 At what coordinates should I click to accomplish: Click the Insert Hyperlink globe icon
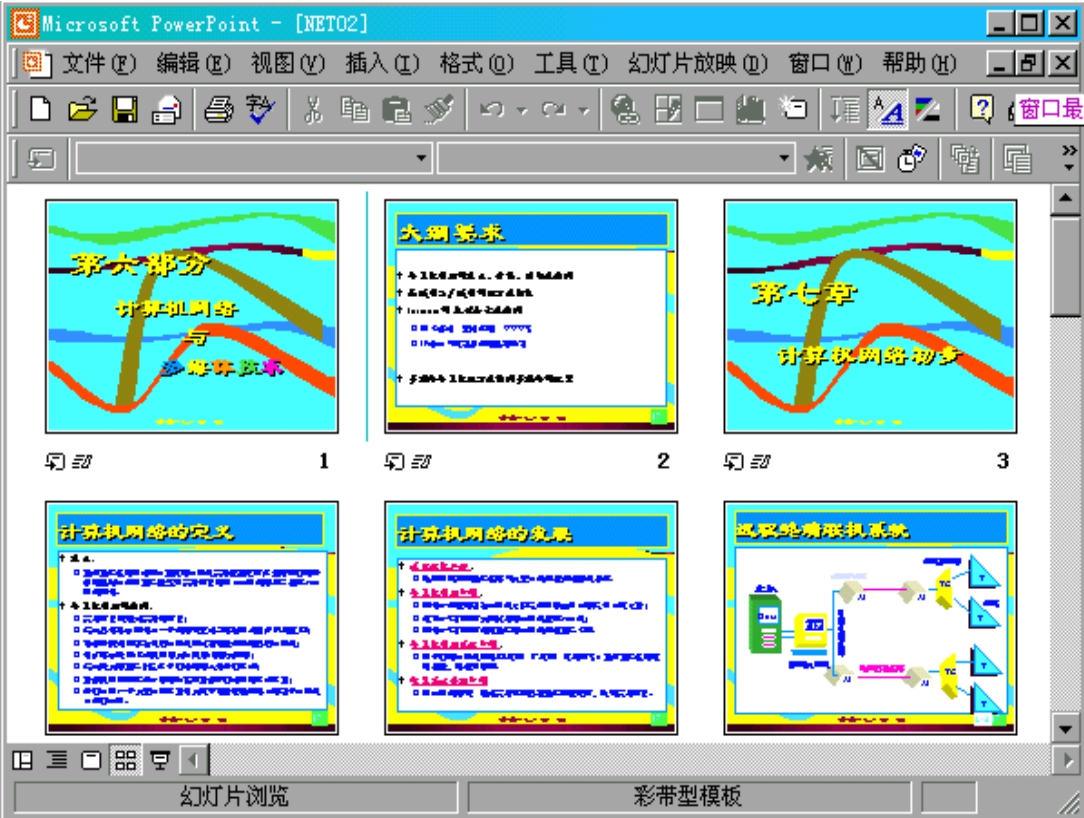coord(626,110)
